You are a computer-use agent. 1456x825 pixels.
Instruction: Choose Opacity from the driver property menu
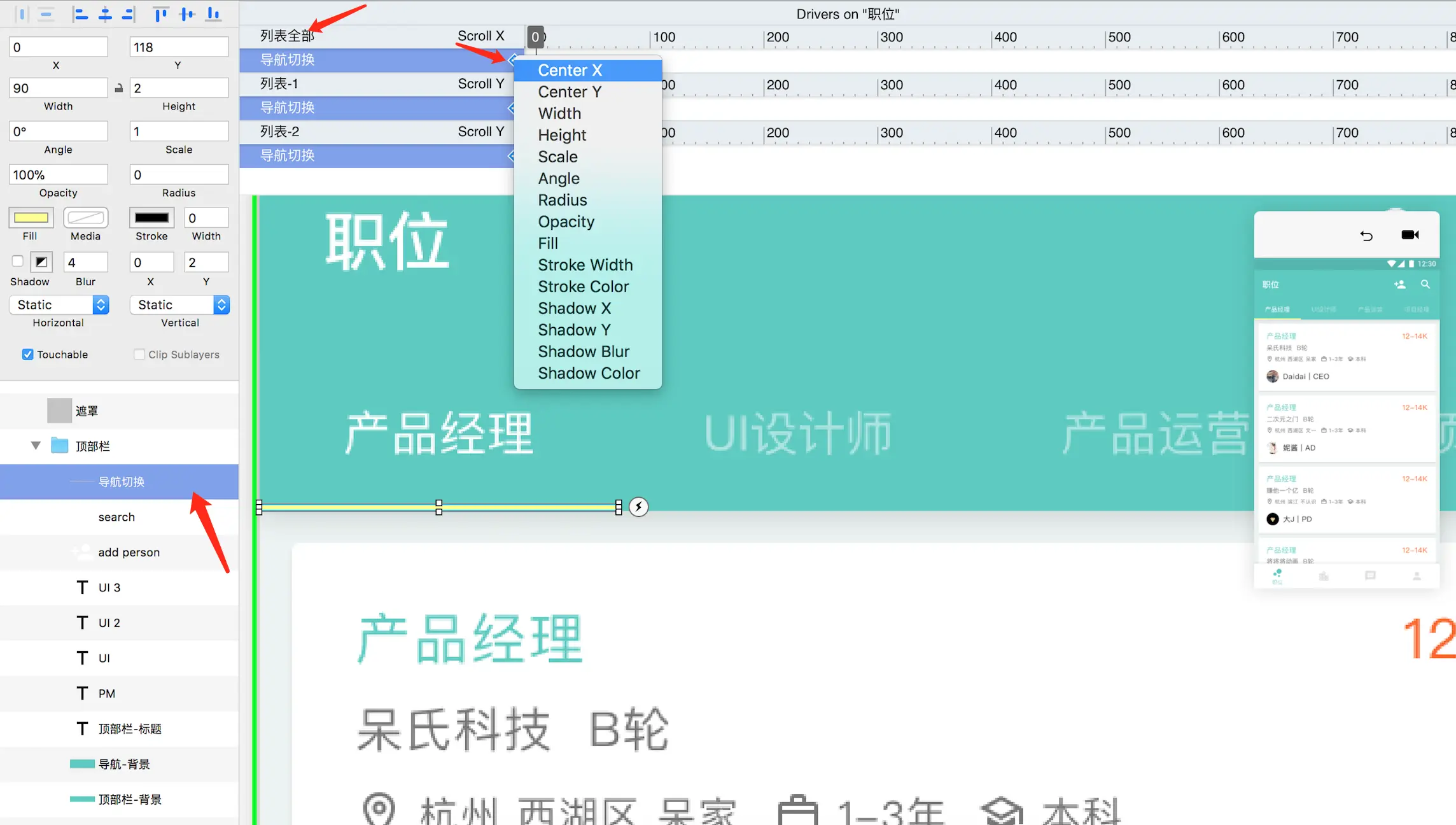coord(566,222)
